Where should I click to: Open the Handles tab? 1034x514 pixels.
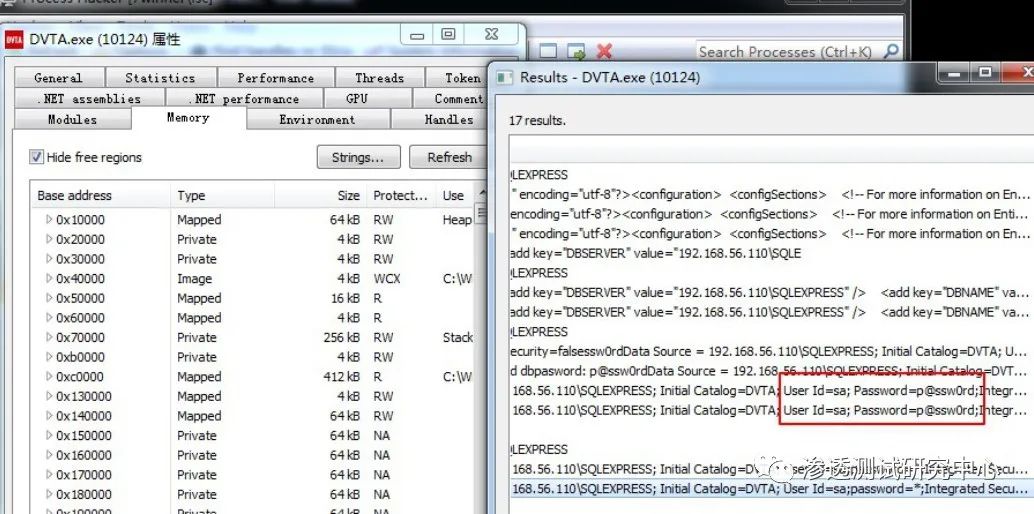coord(441,119)
